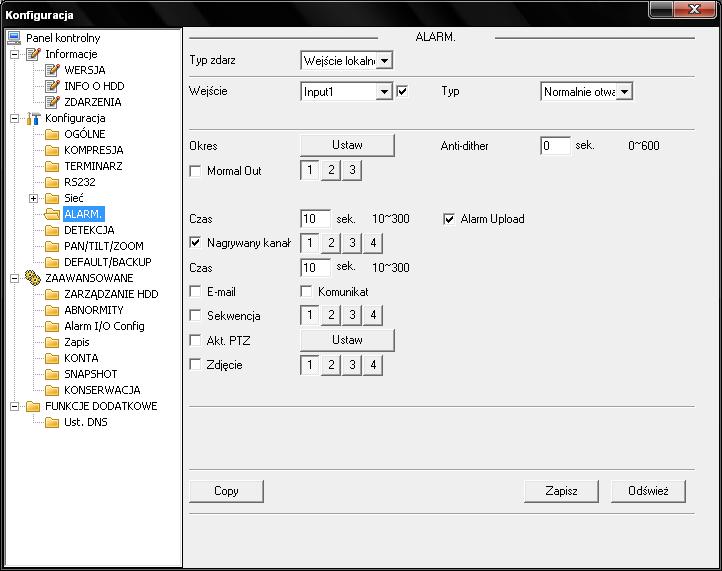Screen dimensions: 722x571
Task: Select channel 3 for Nagrywany kanał
Action: pyautogui.click(x=352, y=243)
